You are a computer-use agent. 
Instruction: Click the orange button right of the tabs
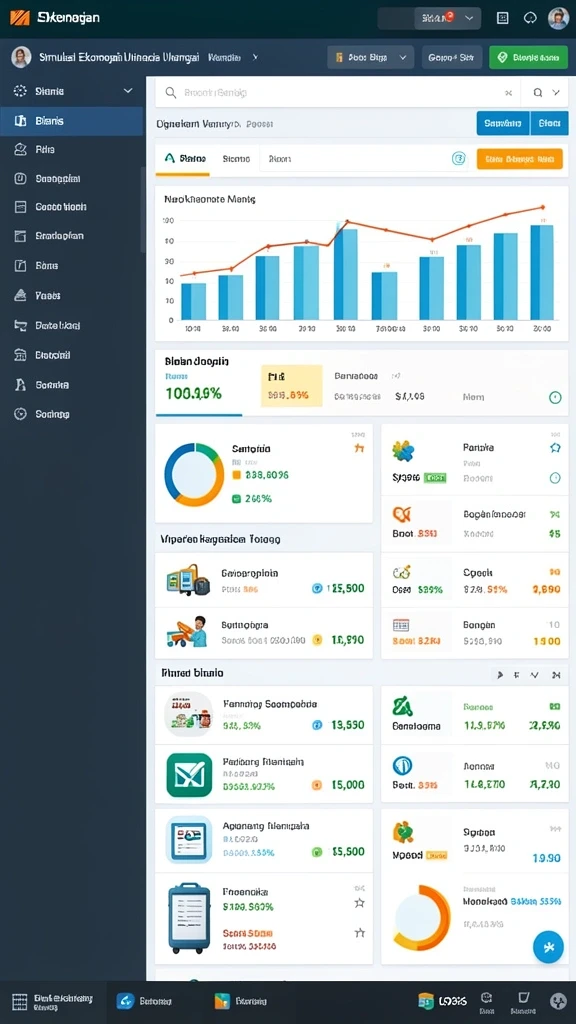coord(519,159)
